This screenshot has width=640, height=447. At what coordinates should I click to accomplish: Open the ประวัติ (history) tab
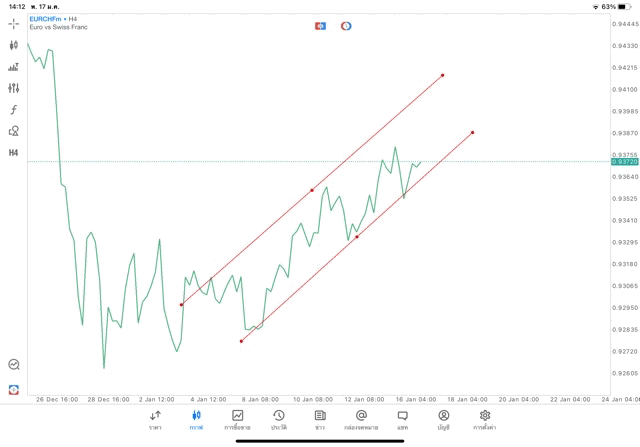(279, 420)
